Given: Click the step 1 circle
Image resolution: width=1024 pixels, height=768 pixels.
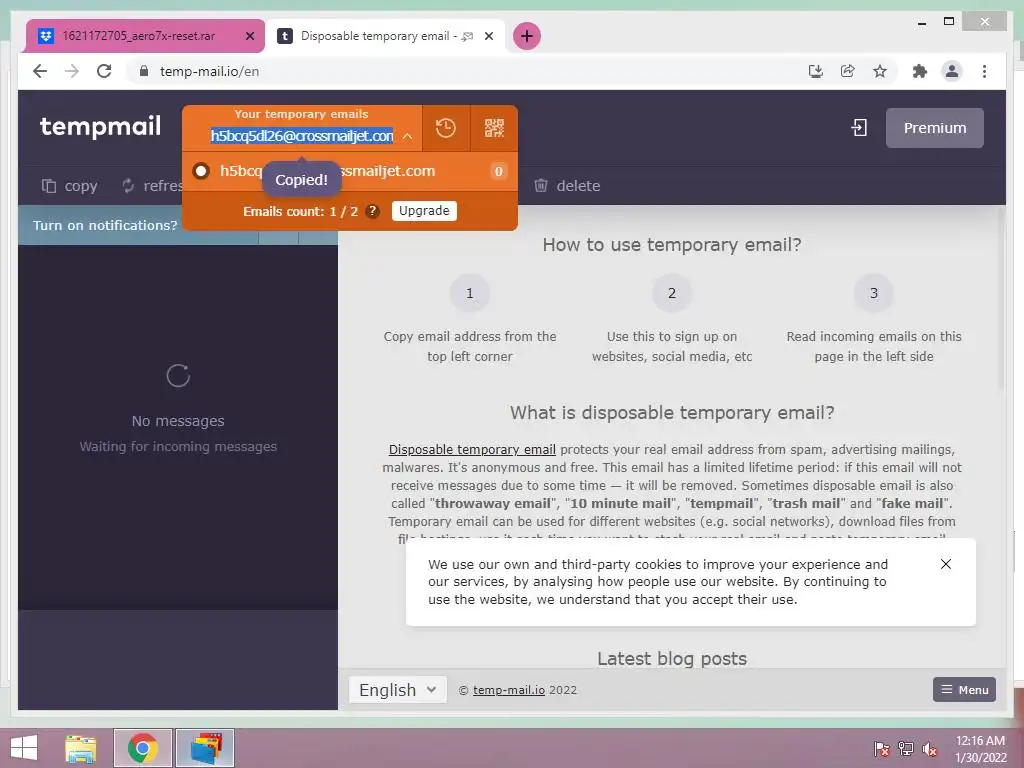Looking at the screenshot, I should pyautogui.click(x=470, y=293).
